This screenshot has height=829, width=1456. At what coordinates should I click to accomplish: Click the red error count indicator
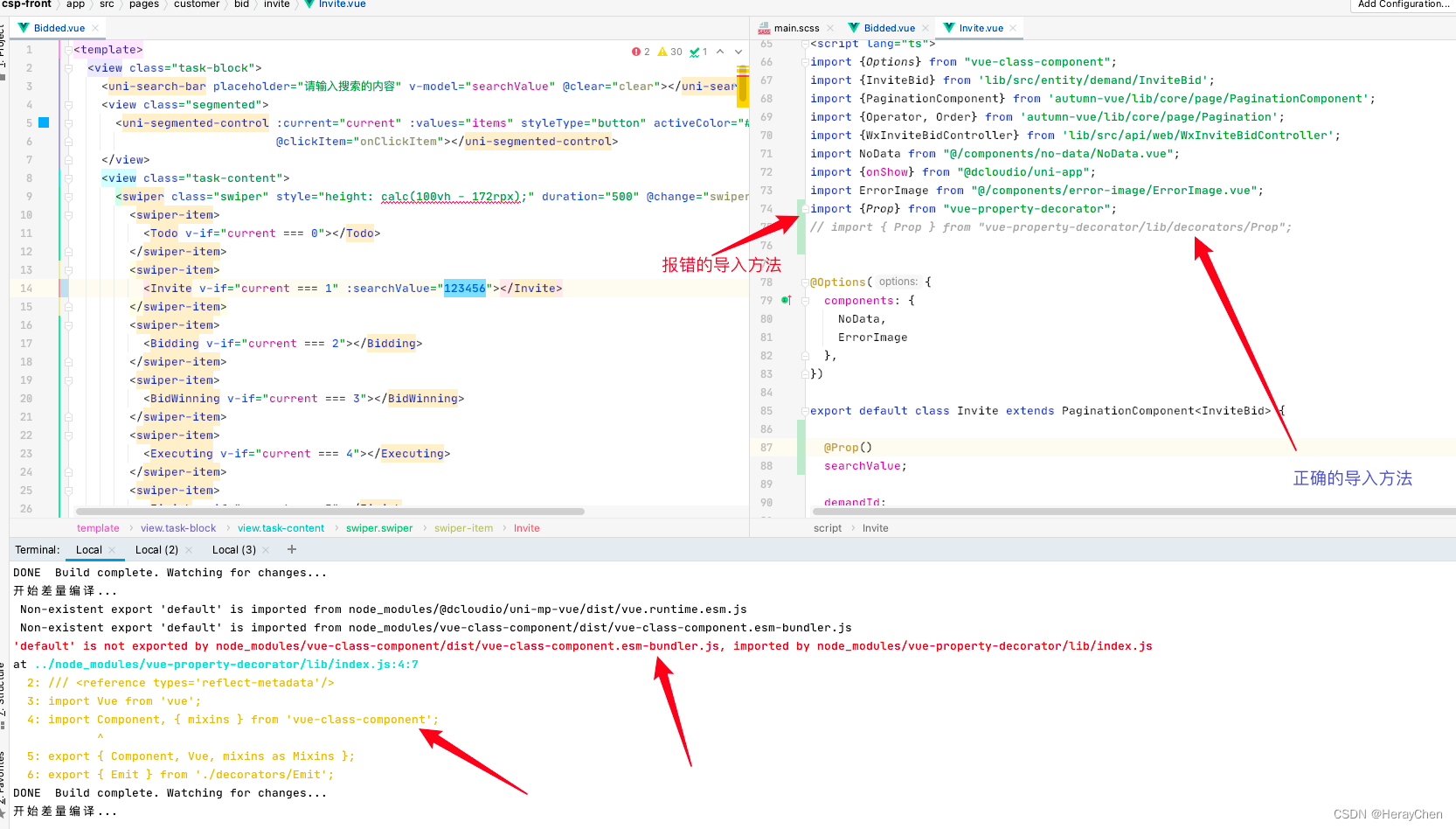[x=641, y=52]
